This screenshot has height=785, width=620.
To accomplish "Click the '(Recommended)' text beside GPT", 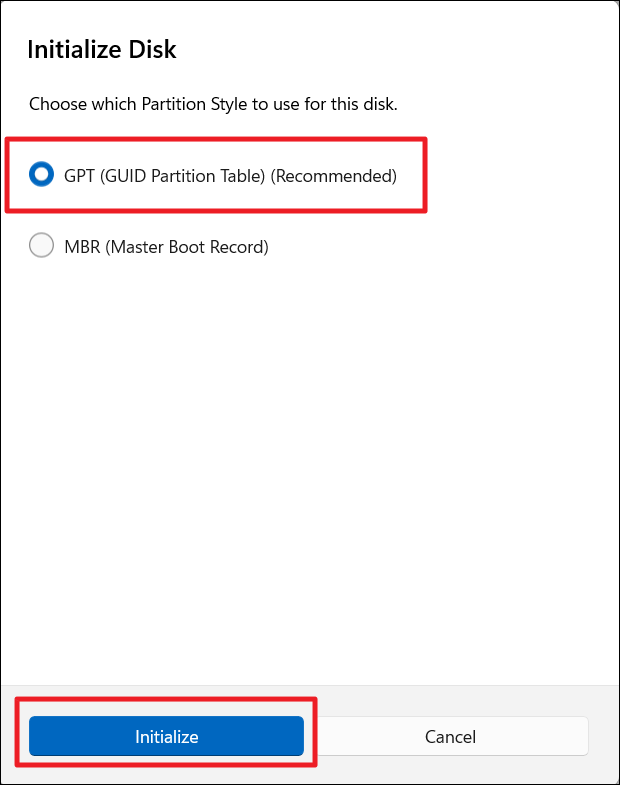I will pyautogui.click(x=335, y=176).
